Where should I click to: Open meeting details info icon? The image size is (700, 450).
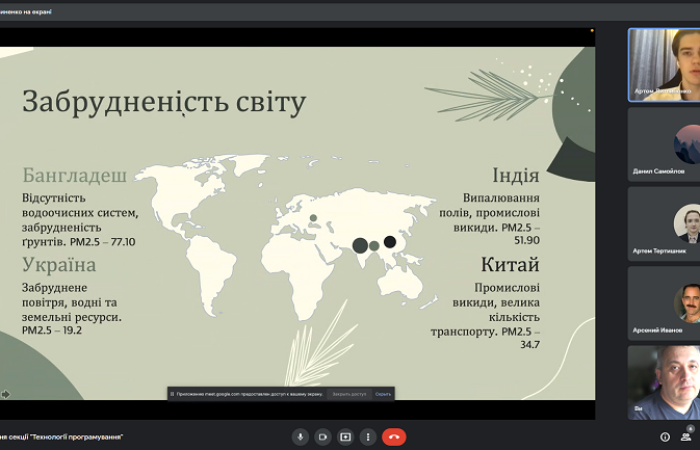(665, 437)
